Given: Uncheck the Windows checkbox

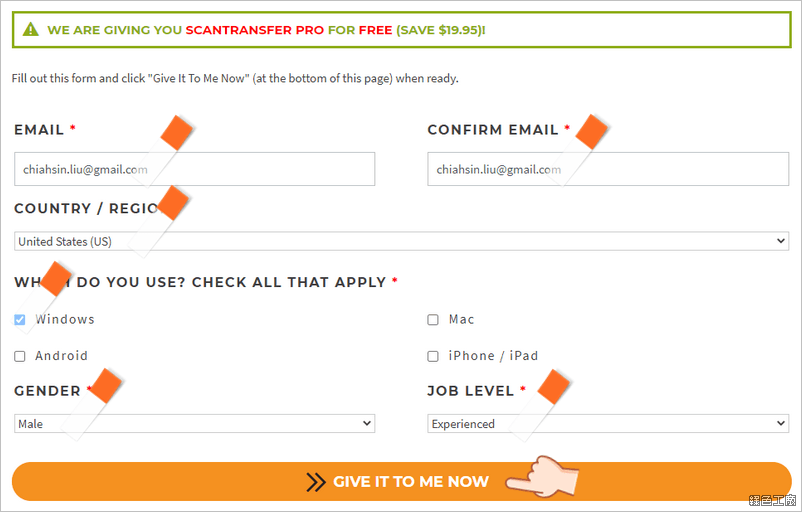Looking at the screenshot, I should pos(19,320).
